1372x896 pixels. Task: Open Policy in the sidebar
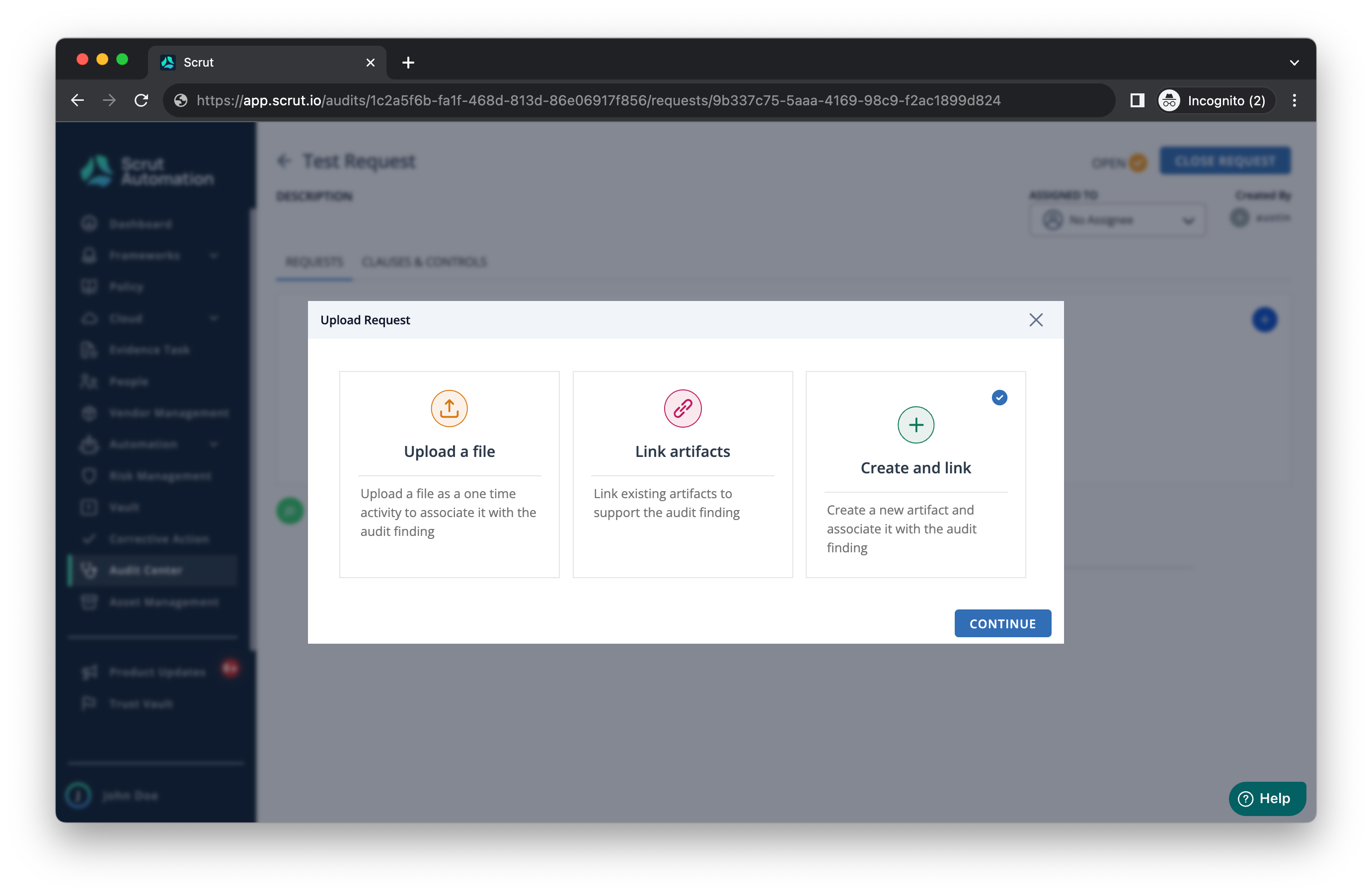(126, 287)
